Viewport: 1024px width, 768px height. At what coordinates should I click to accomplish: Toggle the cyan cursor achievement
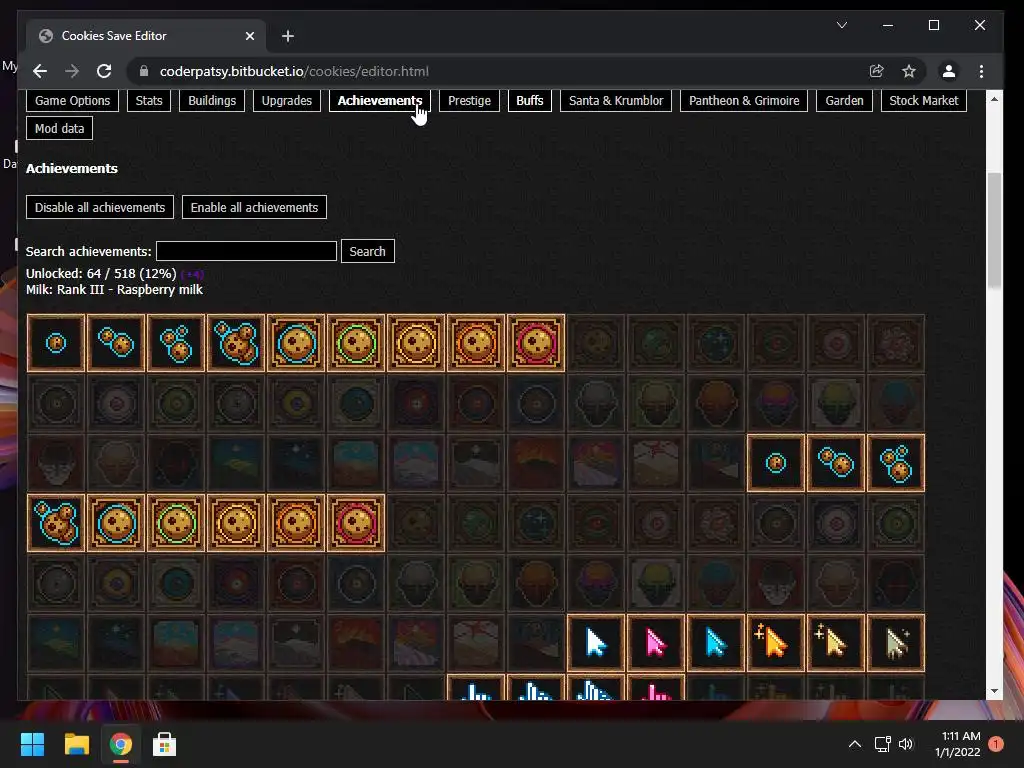coord(716,643)
